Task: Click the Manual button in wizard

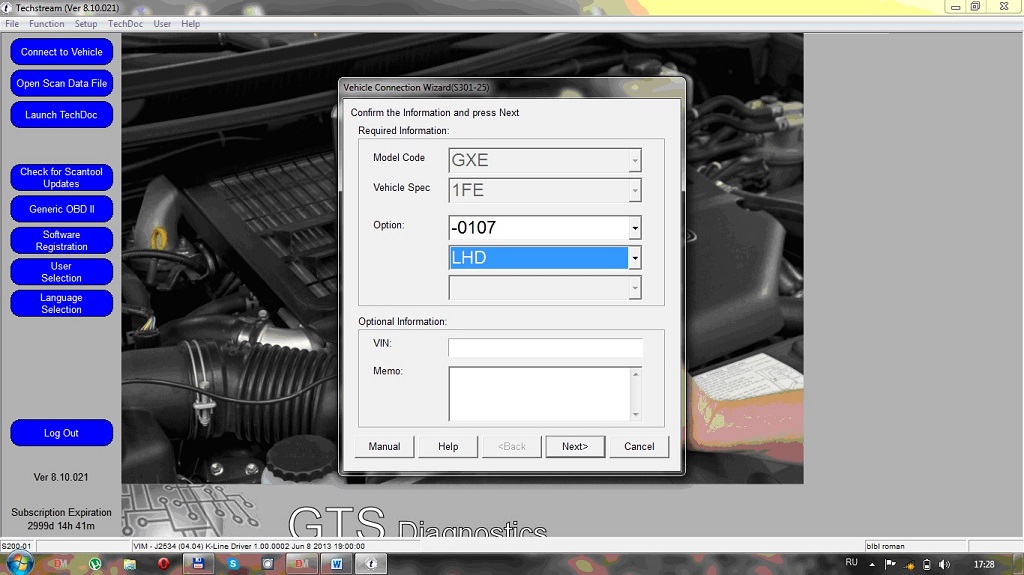Action: click(x=384, y=446)
